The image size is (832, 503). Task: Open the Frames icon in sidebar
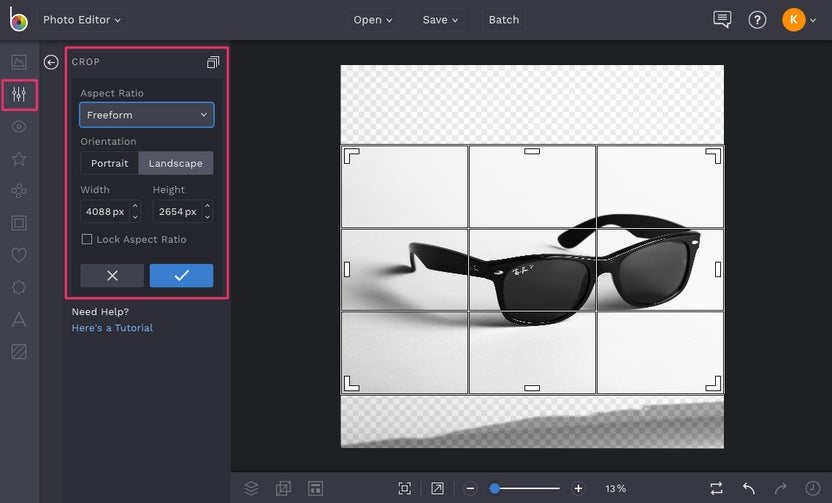(19, 223)
